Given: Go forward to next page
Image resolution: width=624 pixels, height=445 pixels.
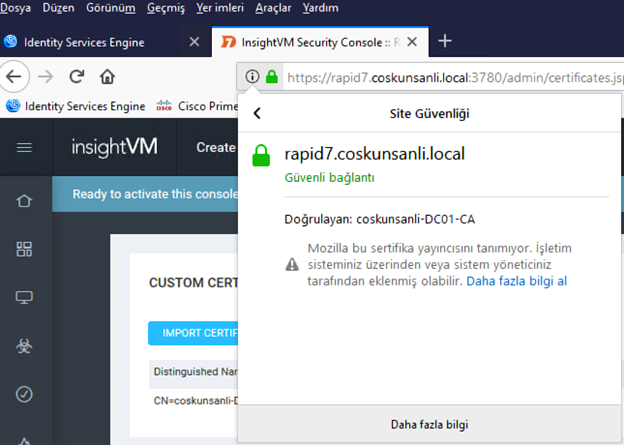Looking at the screenshot, I should point(45,76).
